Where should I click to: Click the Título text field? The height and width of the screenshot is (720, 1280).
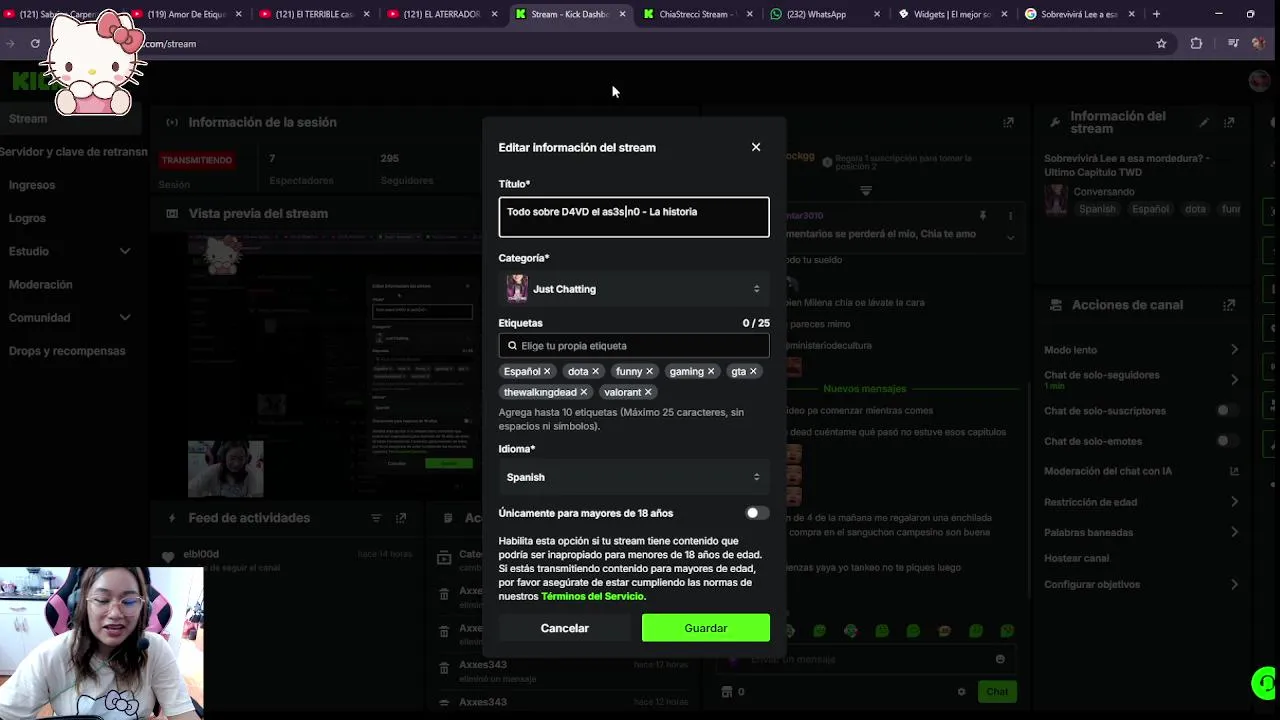(x=634, y=217)
